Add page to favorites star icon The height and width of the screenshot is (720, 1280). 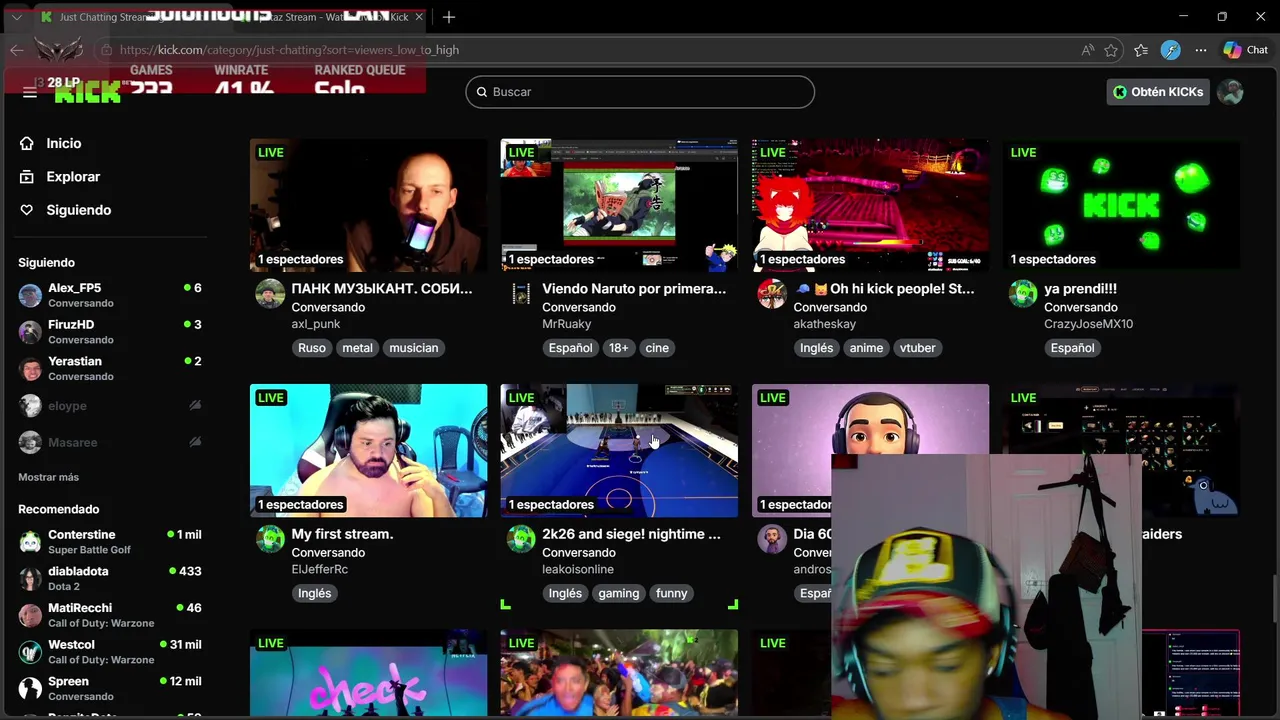(1112, 50)
